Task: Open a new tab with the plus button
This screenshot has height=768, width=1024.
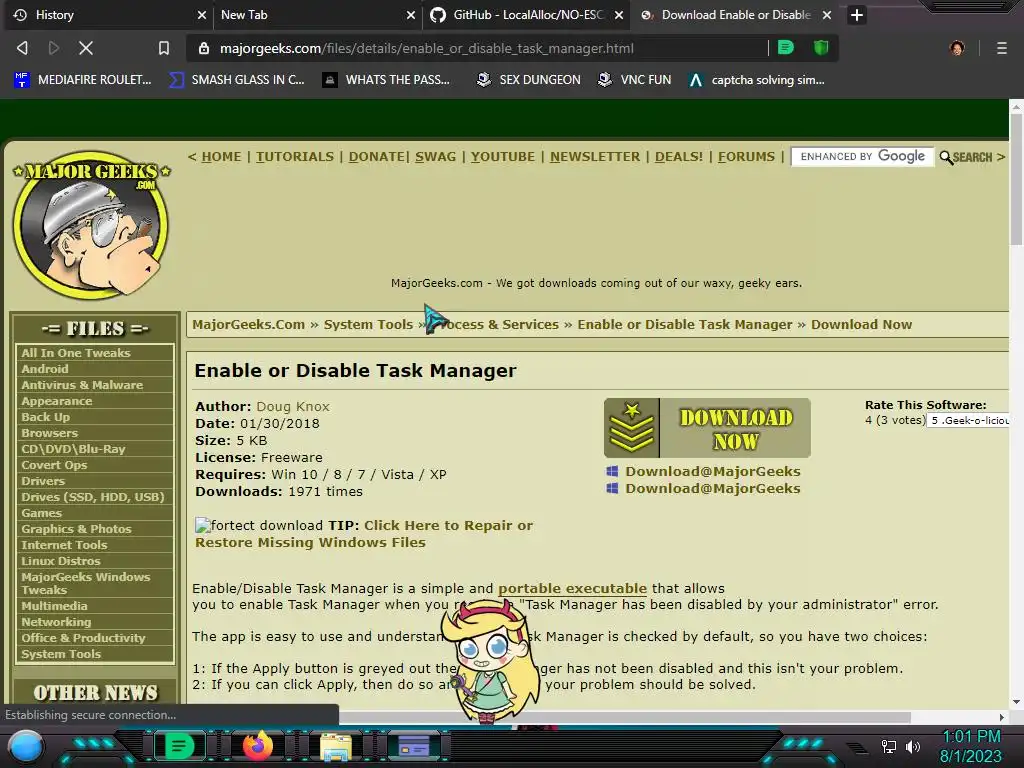Action: coord(857,15)
